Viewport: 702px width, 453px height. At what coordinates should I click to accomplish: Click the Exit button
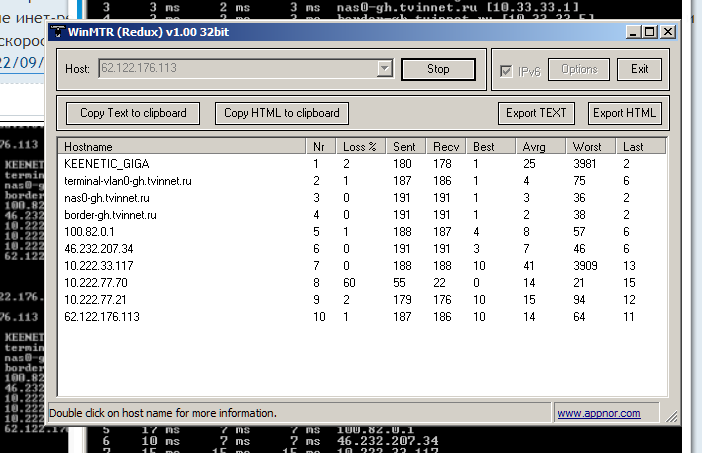[x=639, y=69]
